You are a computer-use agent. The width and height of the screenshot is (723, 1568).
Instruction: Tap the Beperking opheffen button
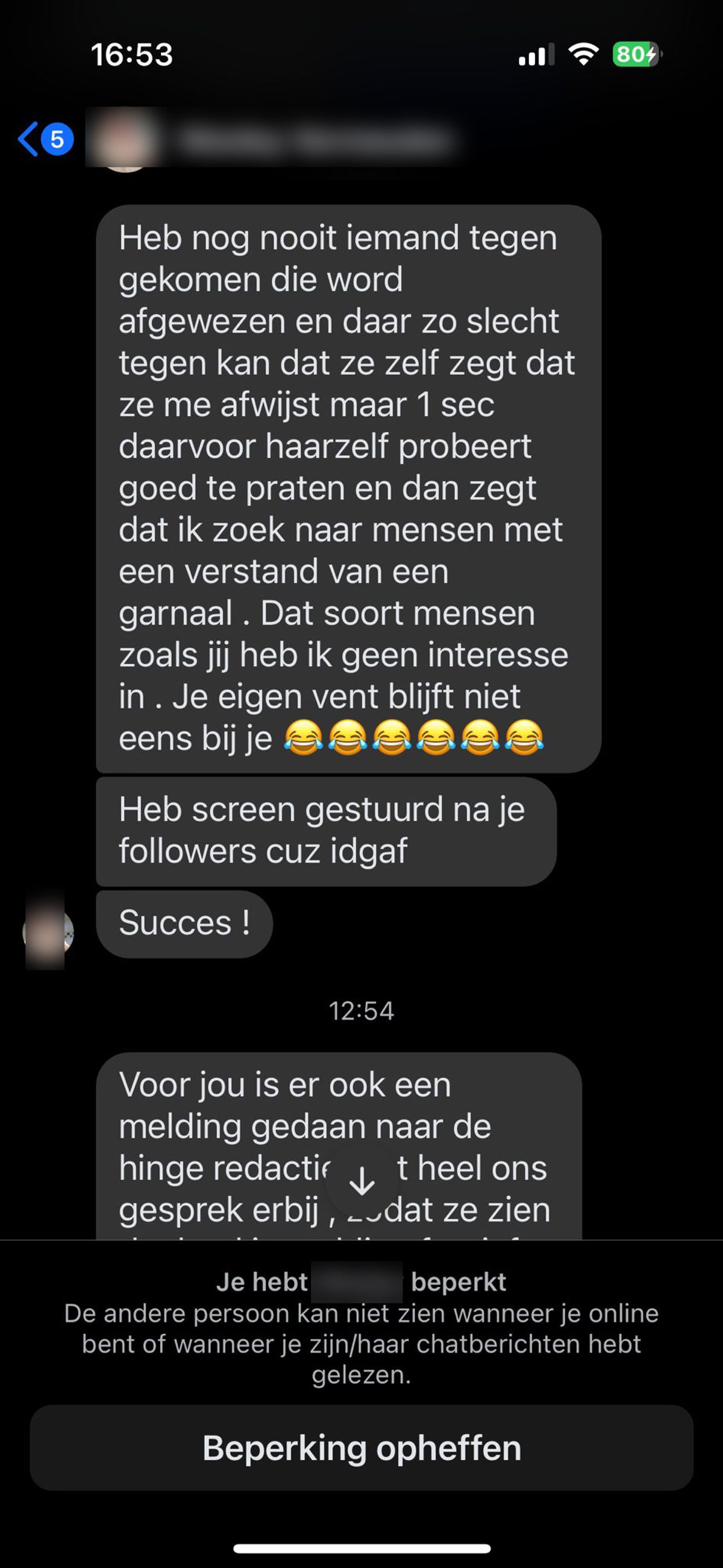[361, 1447]
